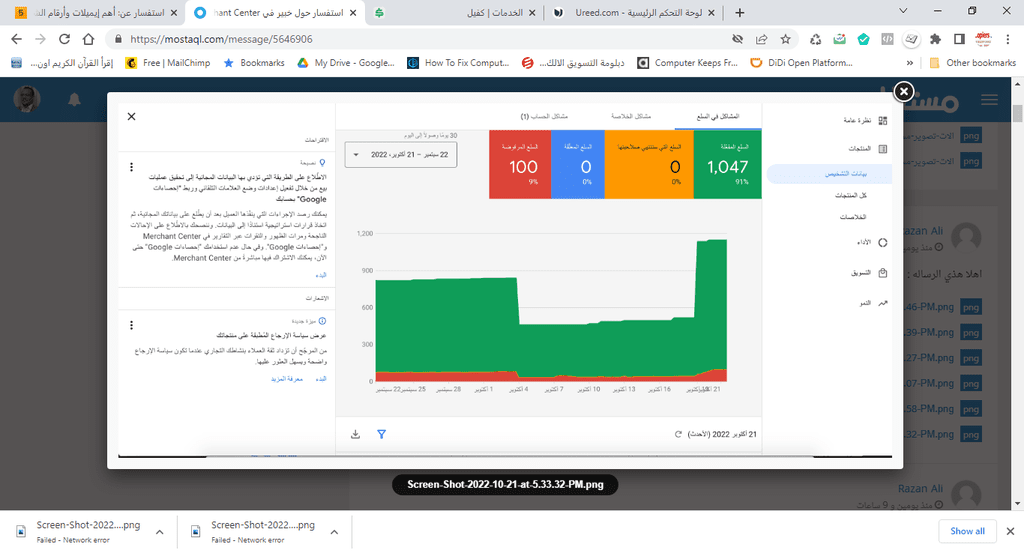Viewport: 1024px width, 553px height.
Task: Switch to the first tab about emails
Action: 95,12
